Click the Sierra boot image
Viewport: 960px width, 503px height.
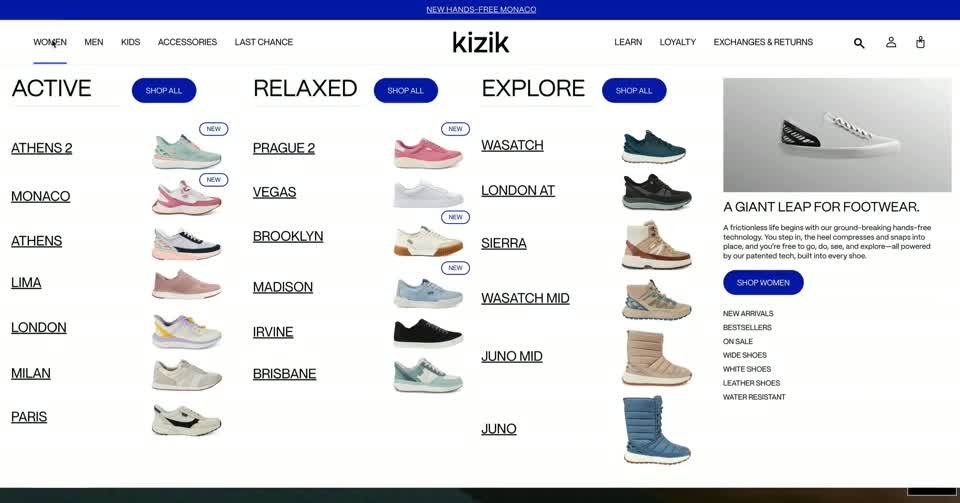tap(656, 245)
